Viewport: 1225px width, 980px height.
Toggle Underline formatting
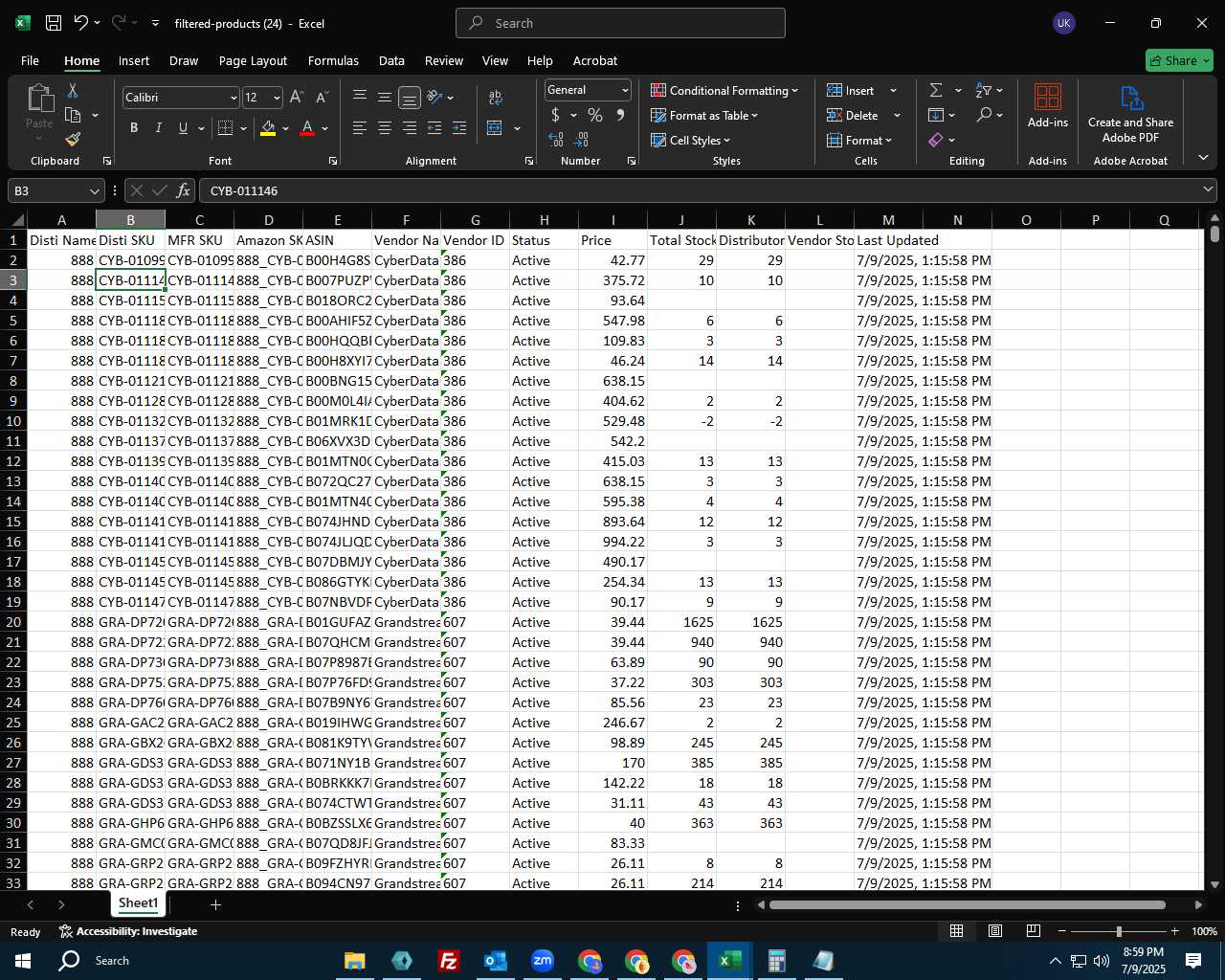coord(183,127)
